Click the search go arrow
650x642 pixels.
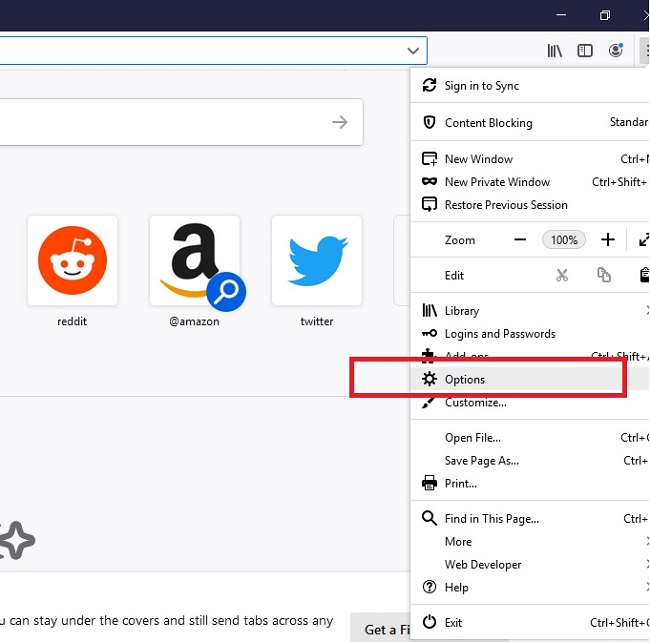(x=340, y=122)
